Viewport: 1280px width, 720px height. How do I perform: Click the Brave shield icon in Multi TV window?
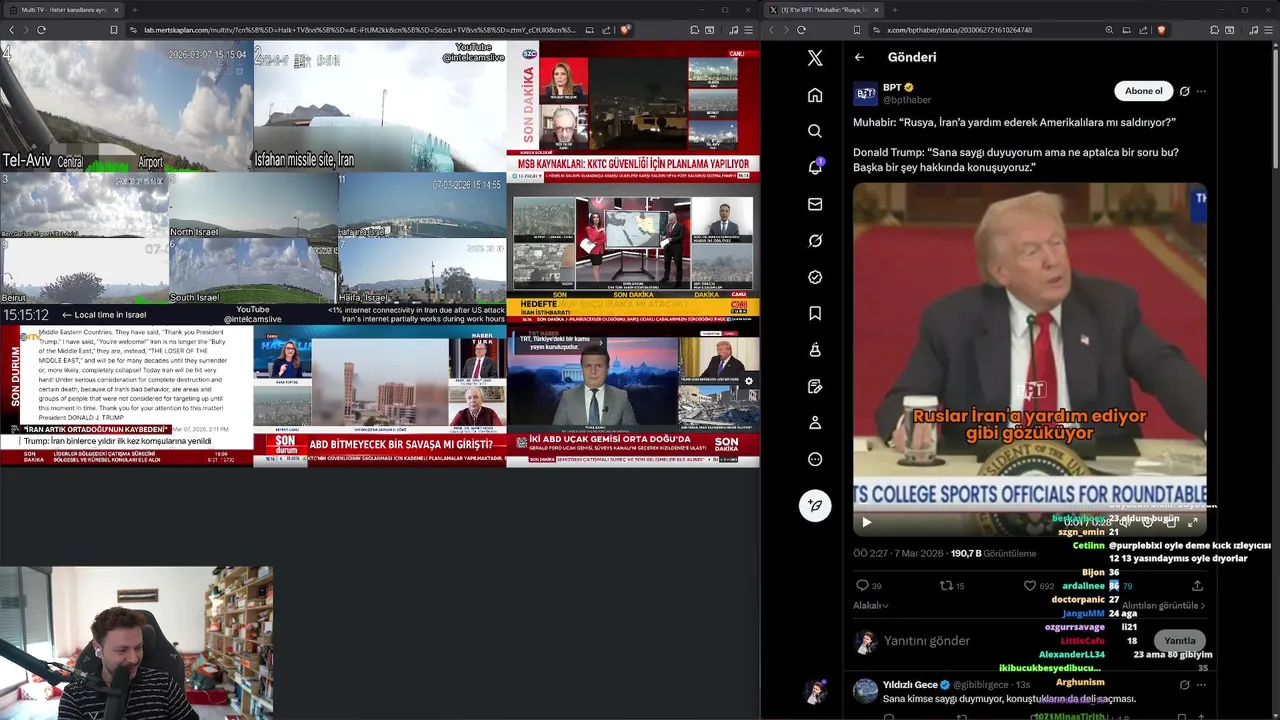(625, 30)
